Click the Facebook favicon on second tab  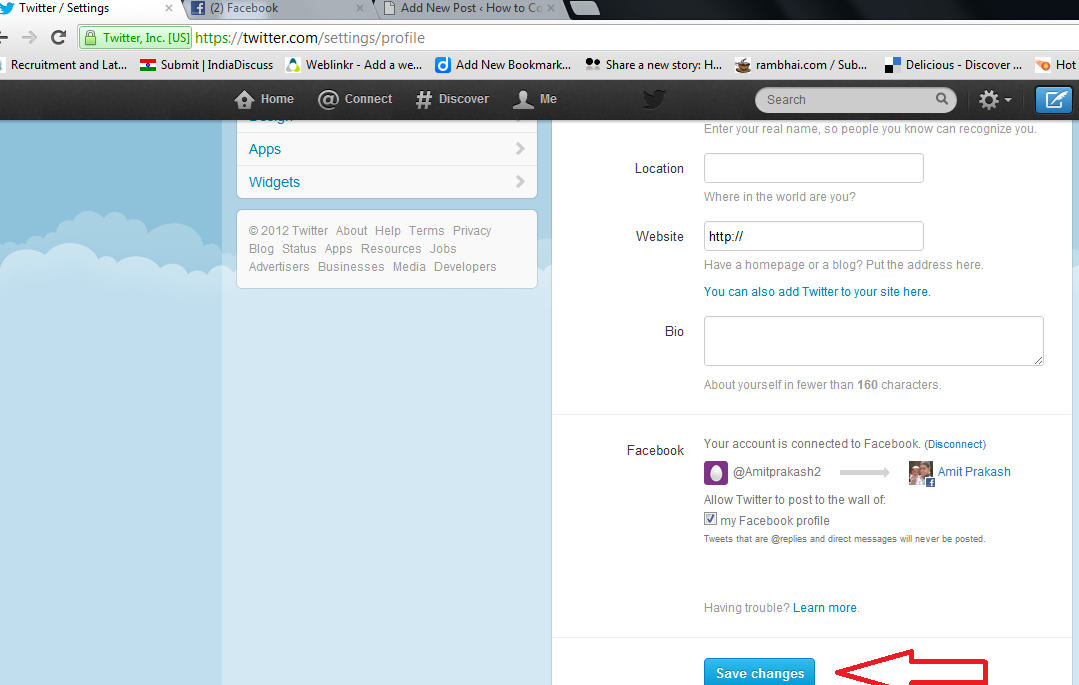click(x=198, y=8)
